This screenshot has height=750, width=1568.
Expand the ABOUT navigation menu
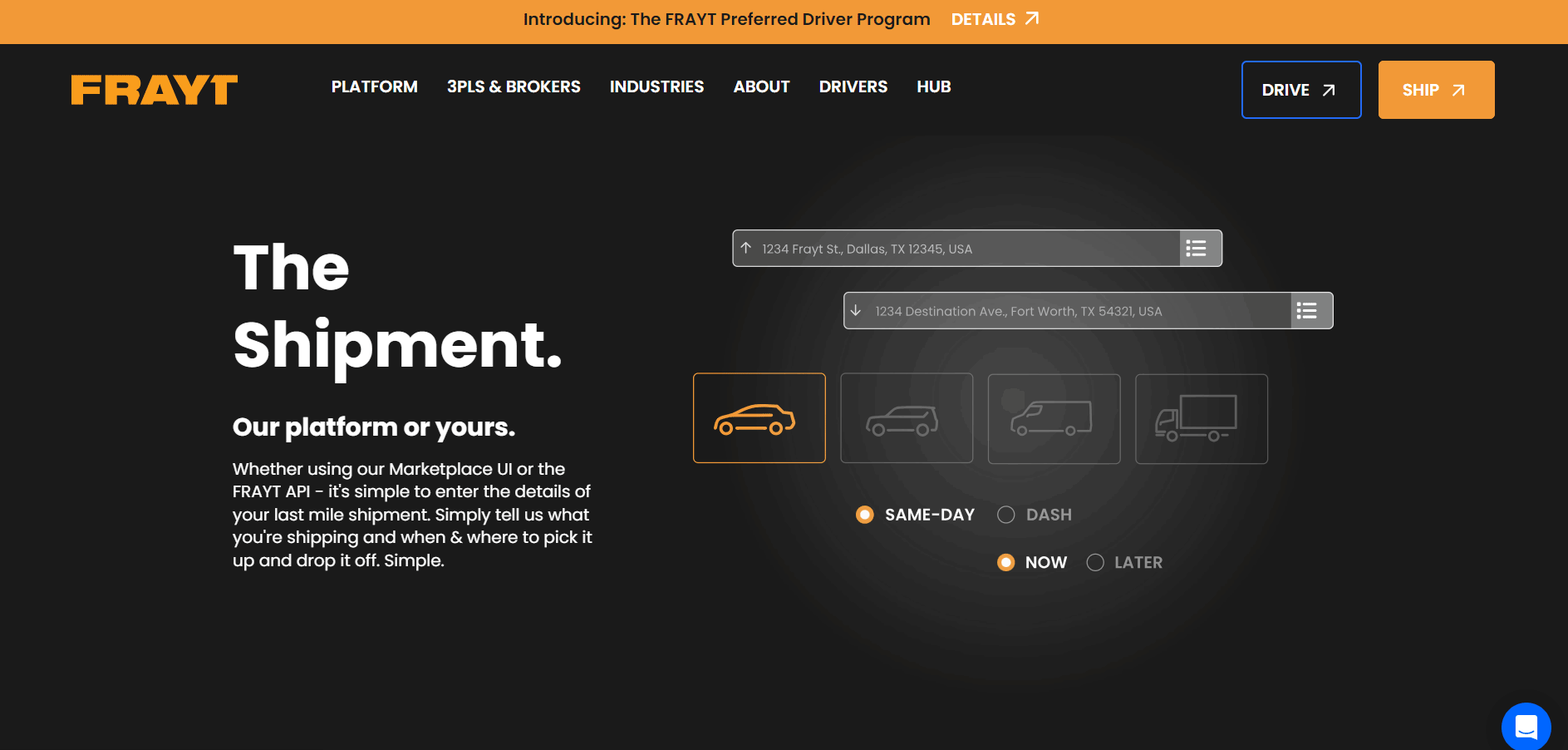tap(761, 87)
